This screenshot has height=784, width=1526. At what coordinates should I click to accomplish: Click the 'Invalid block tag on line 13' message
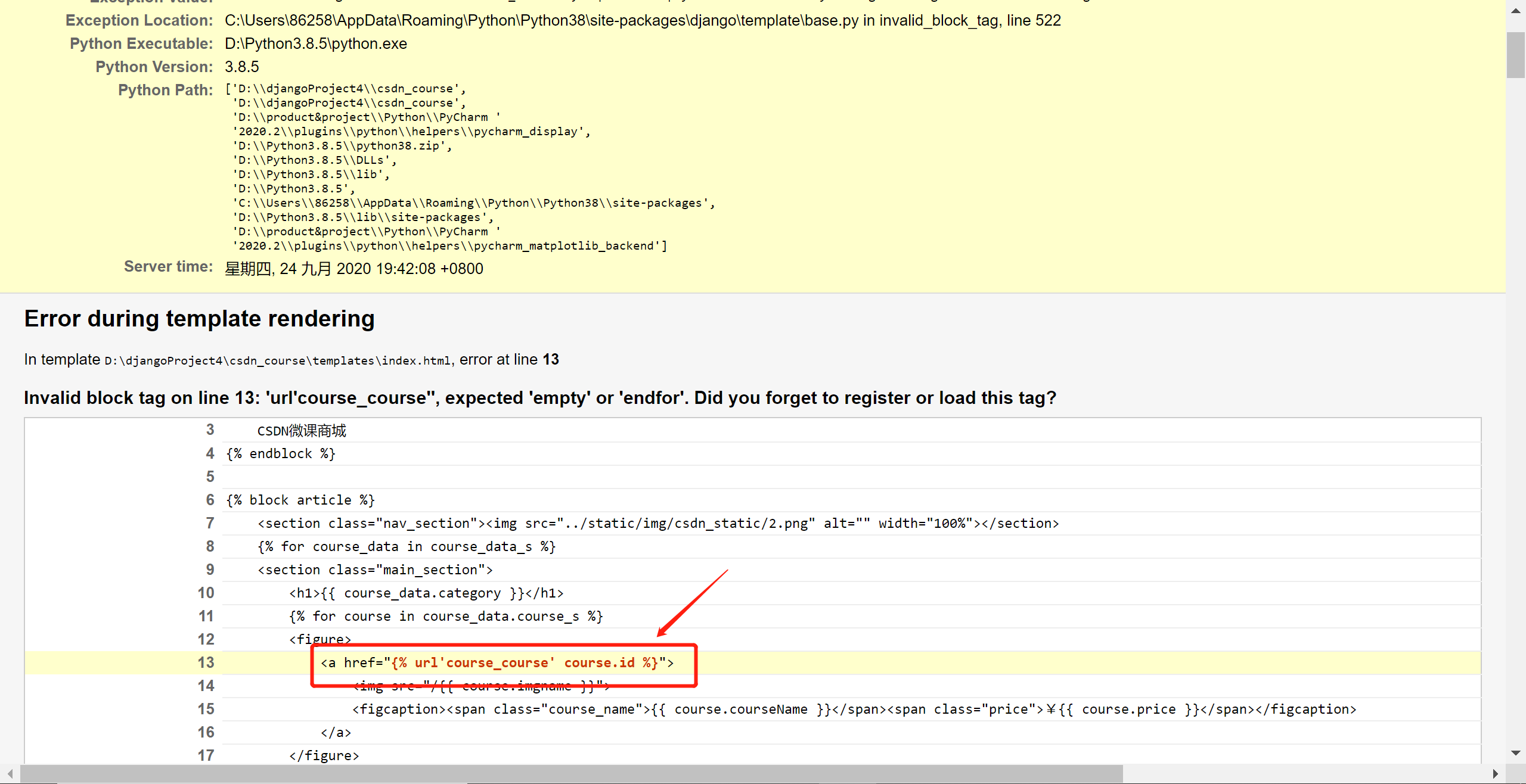pyautogui.click(x=539, y=397)
